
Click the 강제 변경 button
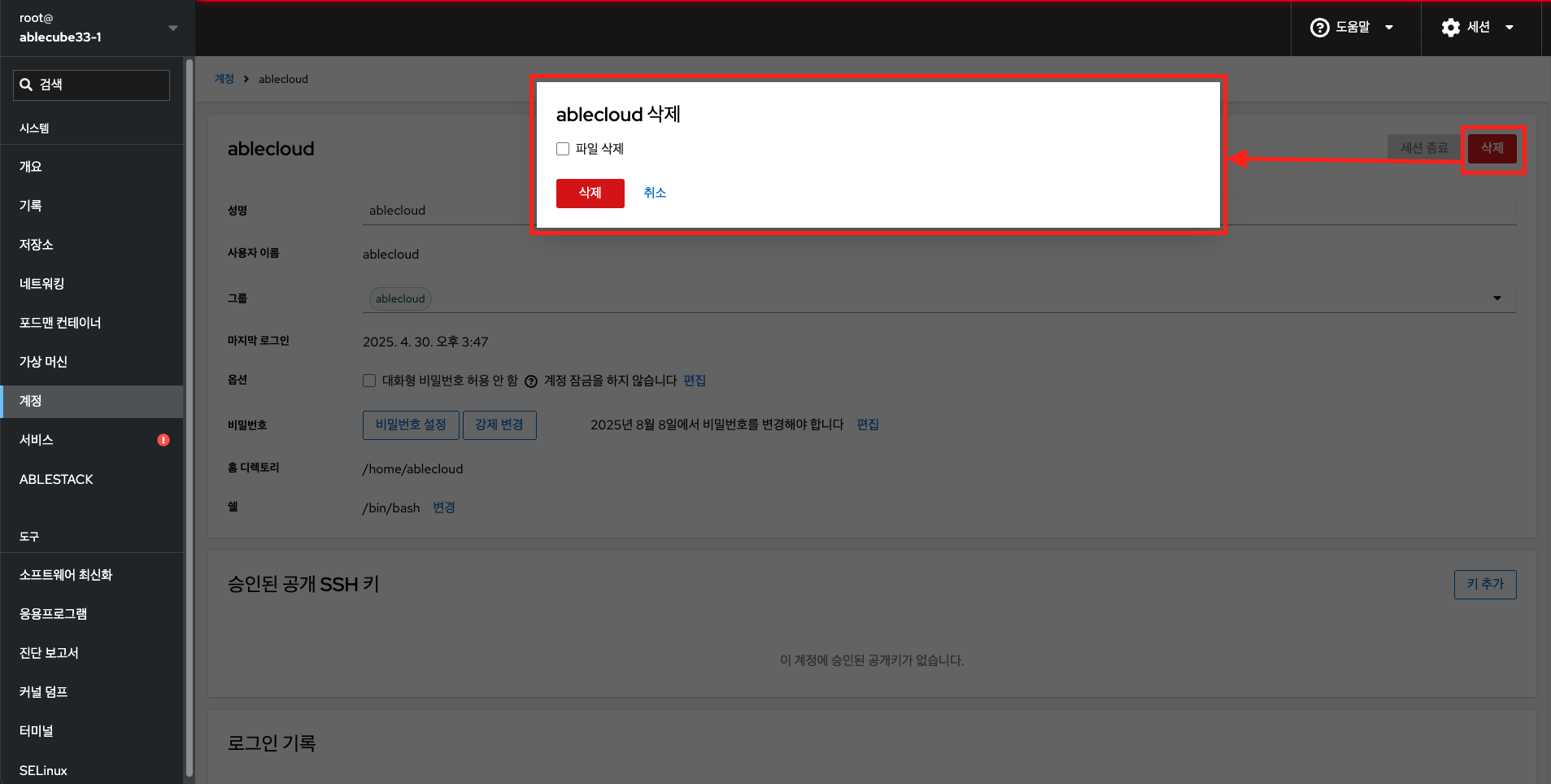499,425
